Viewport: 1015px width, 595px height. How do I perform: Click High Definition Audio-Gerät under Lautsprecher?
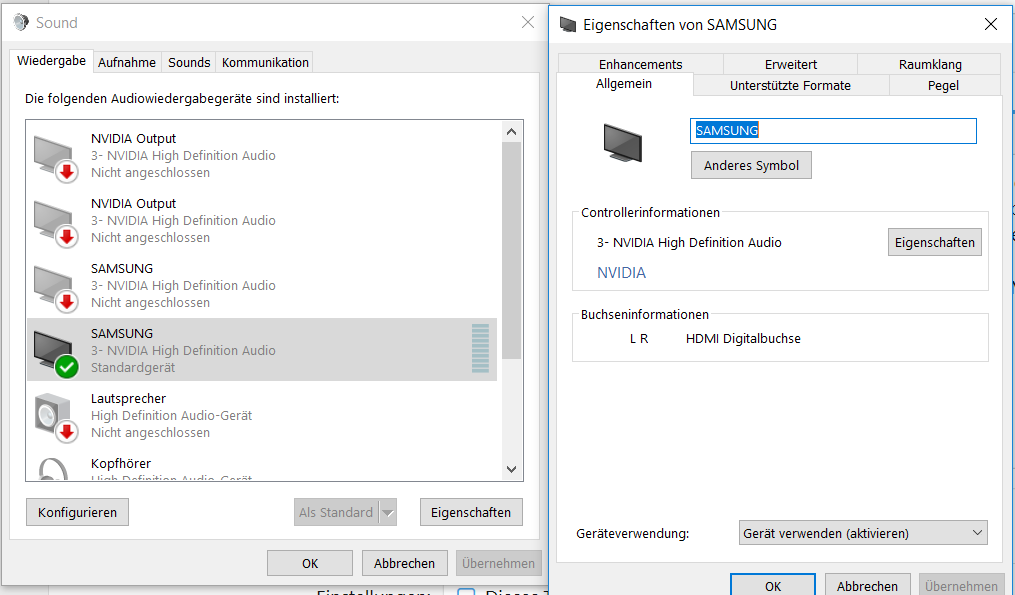click(x=172, y=416)
